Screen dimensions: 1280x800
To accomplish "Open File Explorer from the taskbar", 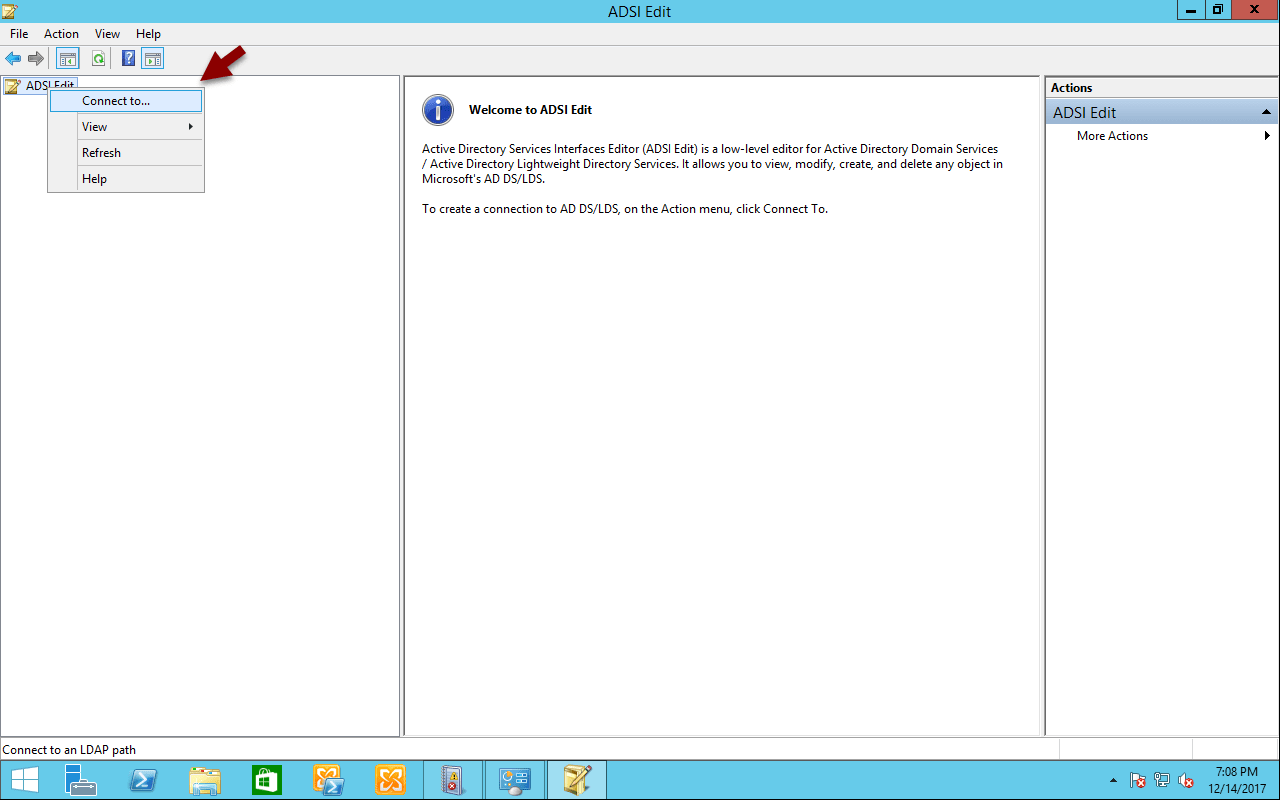I will click(205, 780).
